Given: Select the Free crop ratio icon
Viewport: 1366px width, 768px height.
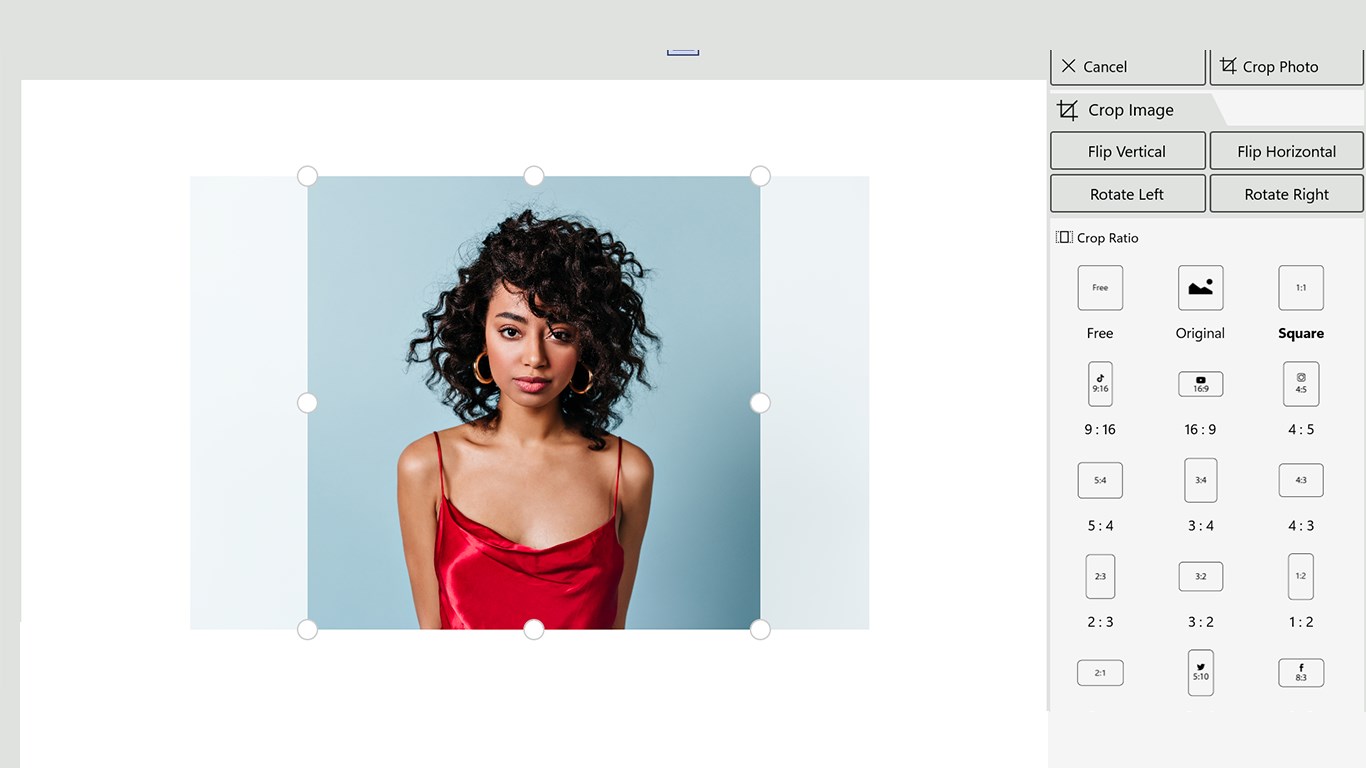Looking at the screenshot, I should click(1100, 288).
